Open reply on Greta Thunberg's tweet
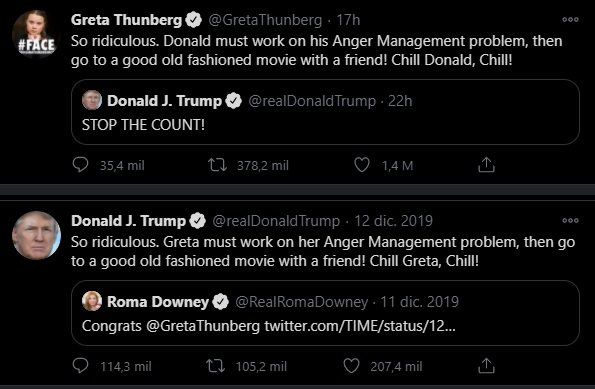595x389 pixels. click(80, 165)
